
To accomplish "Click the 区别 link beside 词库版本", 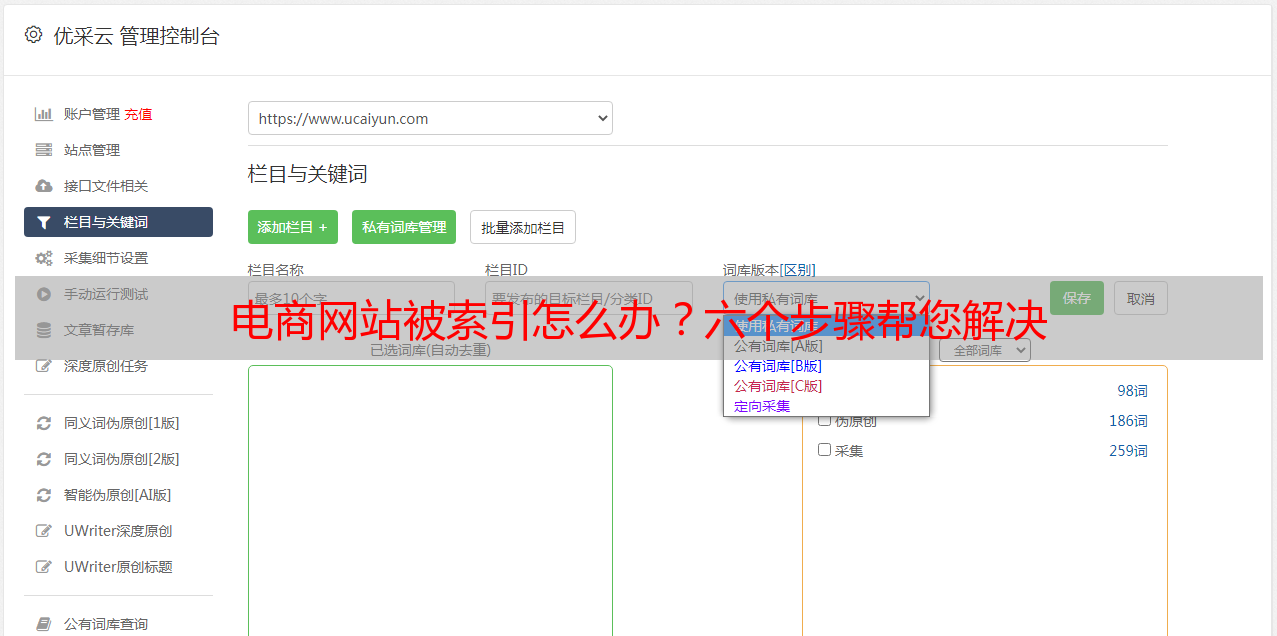I will pyautogui.click(x=798, y=270).
